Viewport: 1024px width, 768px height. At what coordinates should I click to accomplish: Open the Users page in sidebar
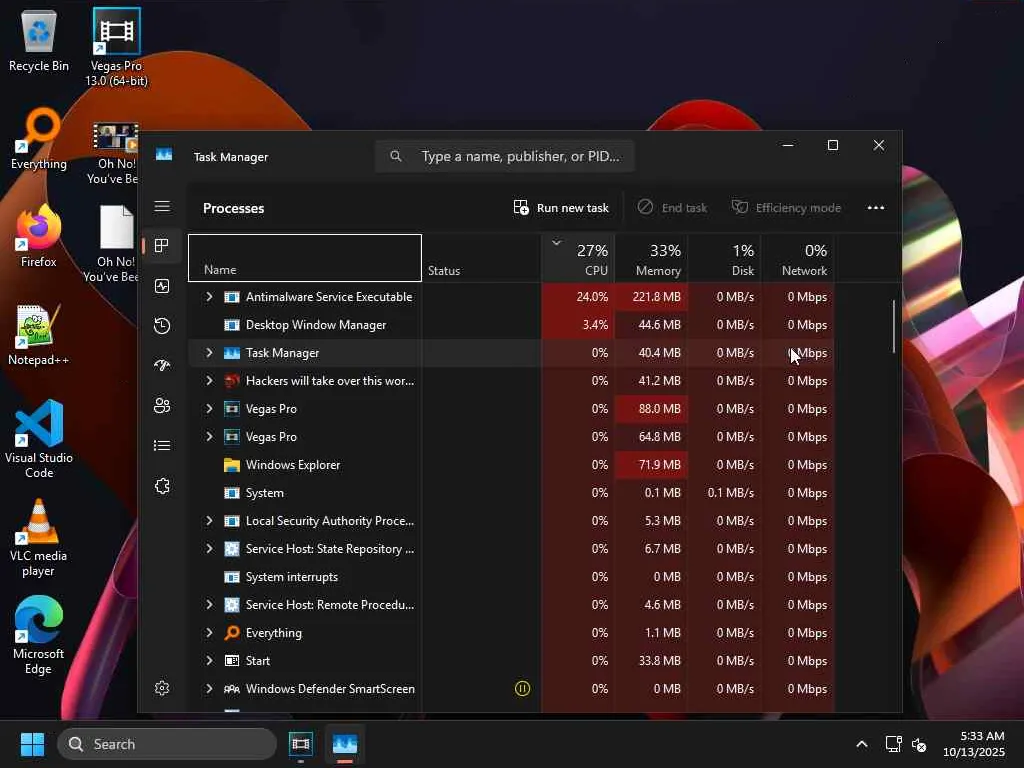click(x=162, y=406)
